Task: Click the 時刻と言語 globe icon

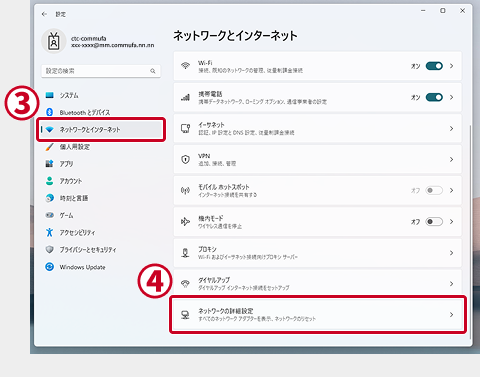Action: coord(50,198)
